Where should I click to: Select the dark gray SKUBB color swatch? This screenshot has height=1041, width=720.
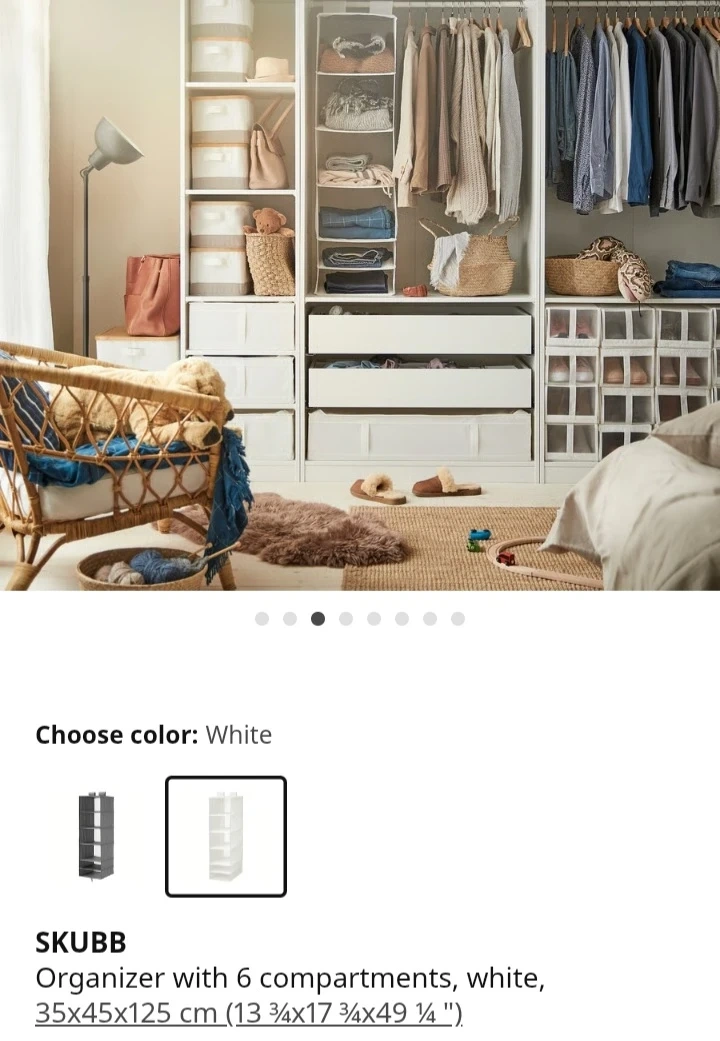[96, 836]
